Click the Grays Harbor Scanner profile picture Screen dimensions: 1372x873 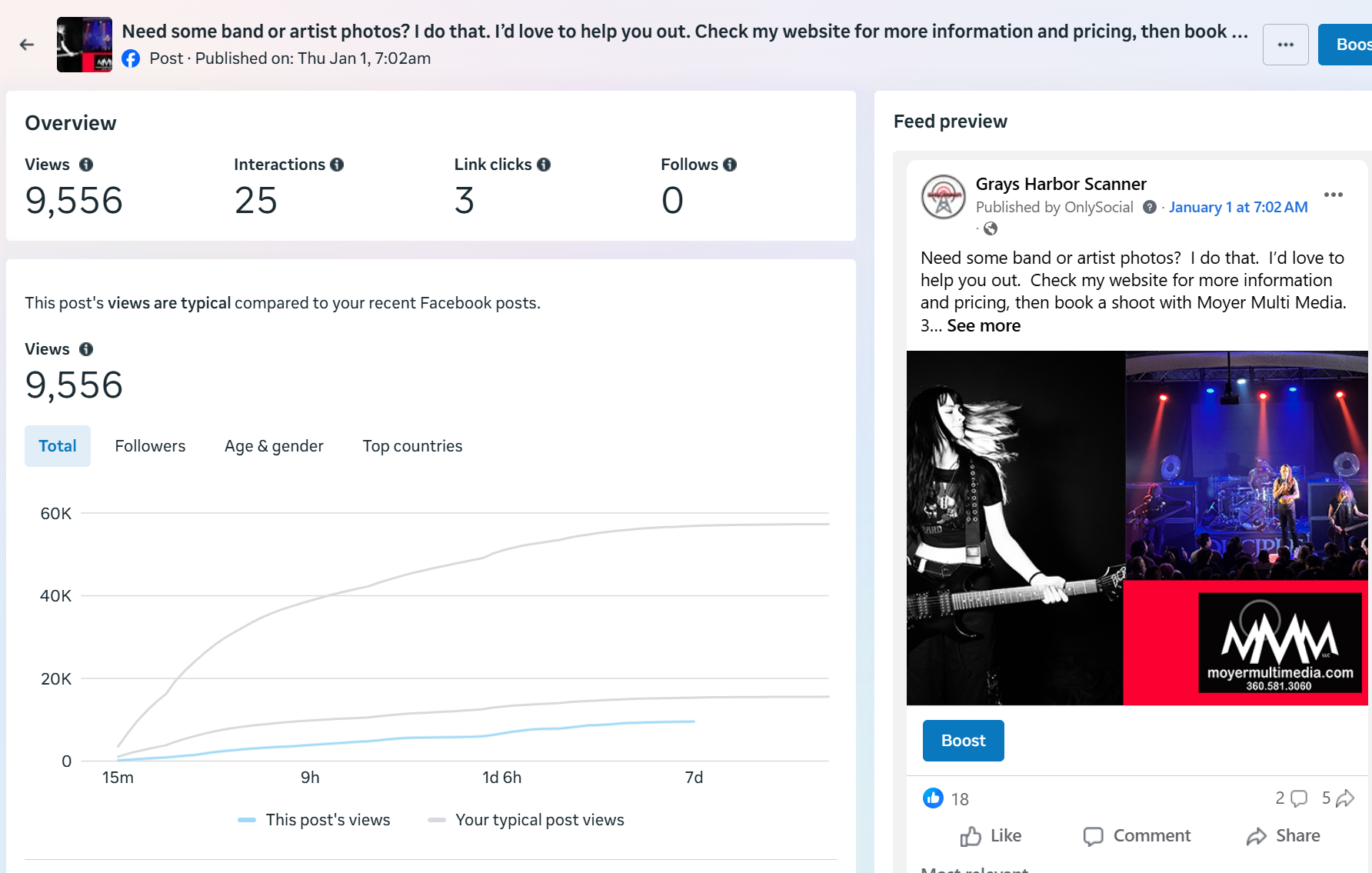[944, 197]
